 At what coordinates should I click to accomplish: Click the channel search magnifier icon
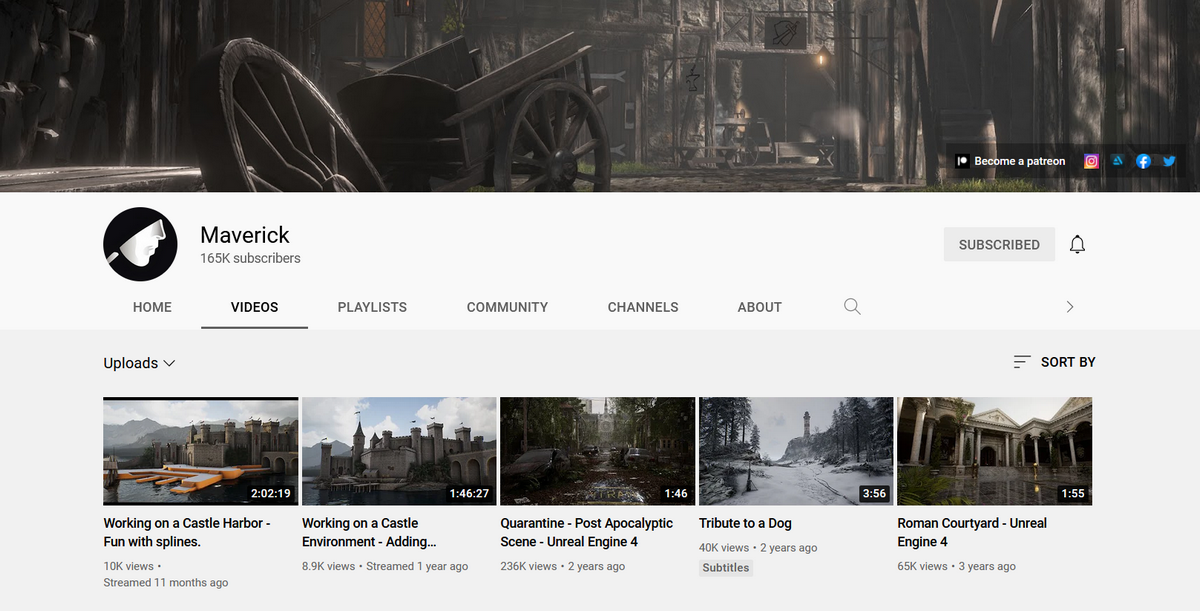point(852,307)
